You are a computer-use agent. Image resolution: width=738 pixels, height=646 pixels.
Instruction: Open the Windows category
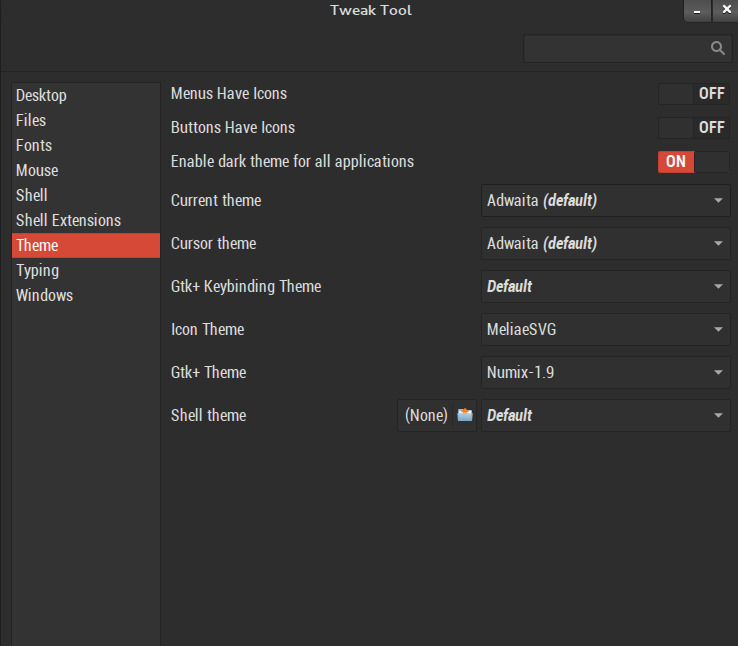point(86,295)
